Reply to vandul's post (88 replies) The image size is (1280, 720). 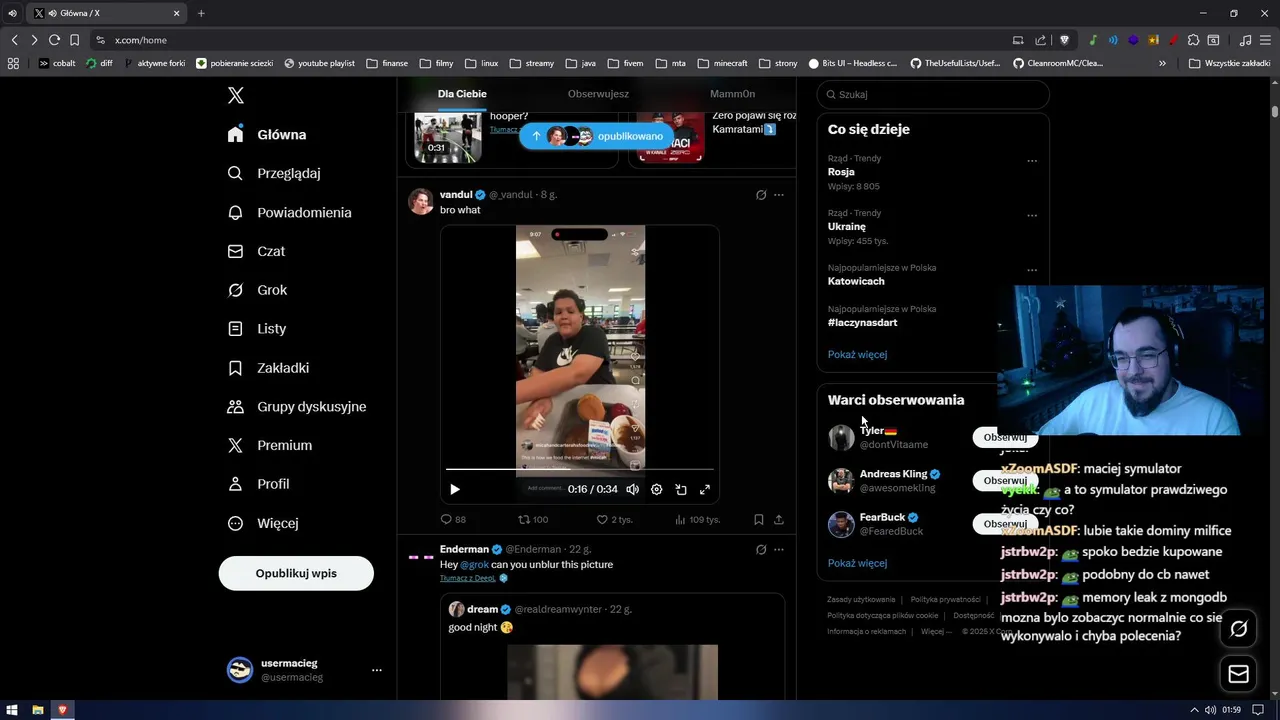click(453, 519)
